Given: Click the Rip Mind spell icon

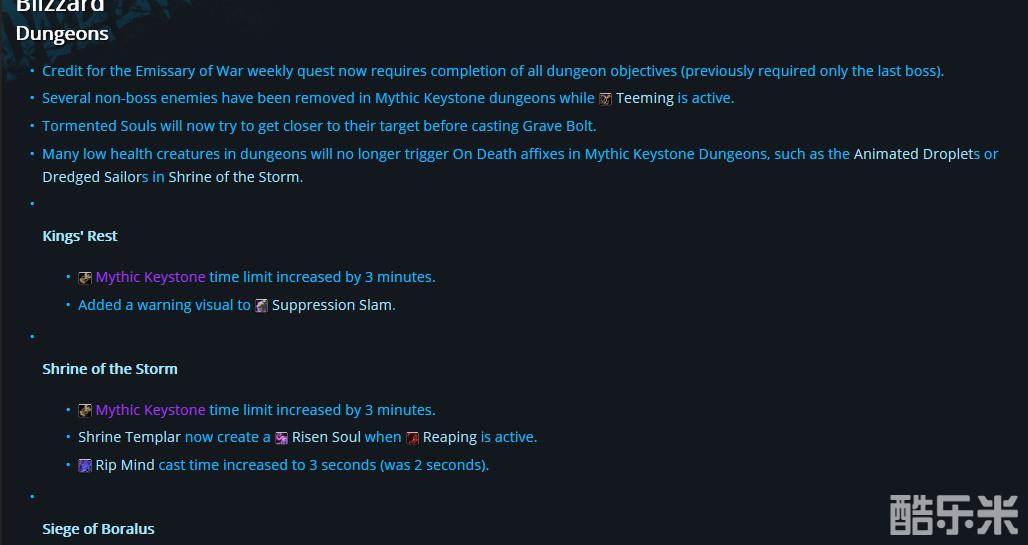Looking at the screenshot, I should (85, 466).
